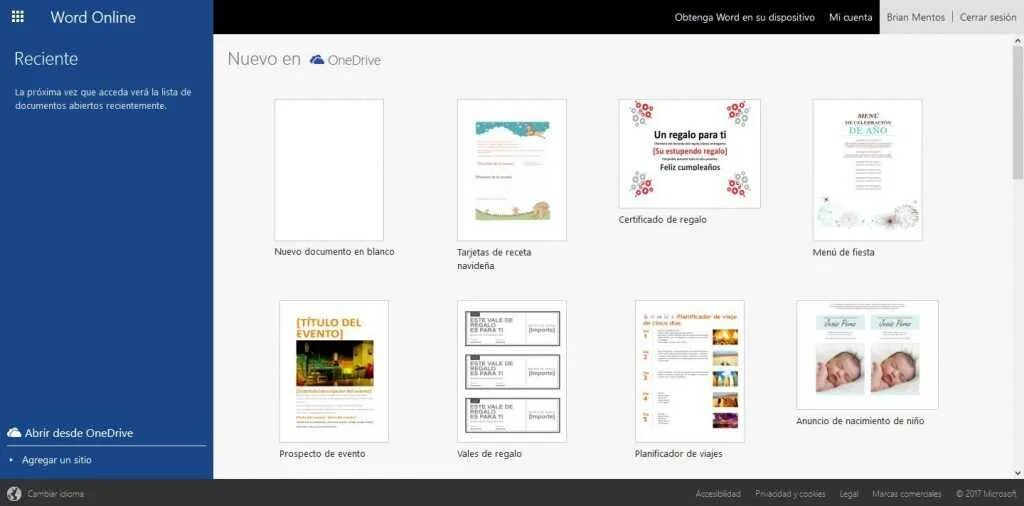Click the Reciente heading in sidebar

[x=46, y=59]
